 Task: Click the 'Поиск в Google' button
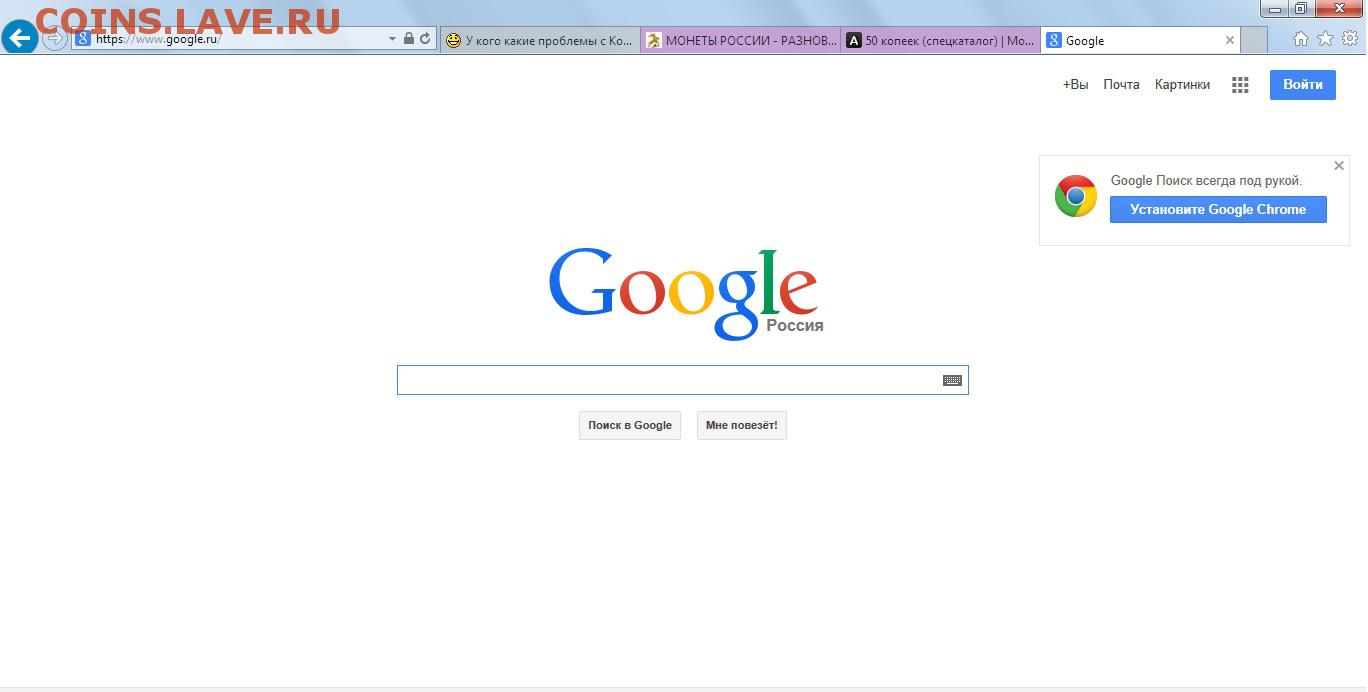(630, 425)
